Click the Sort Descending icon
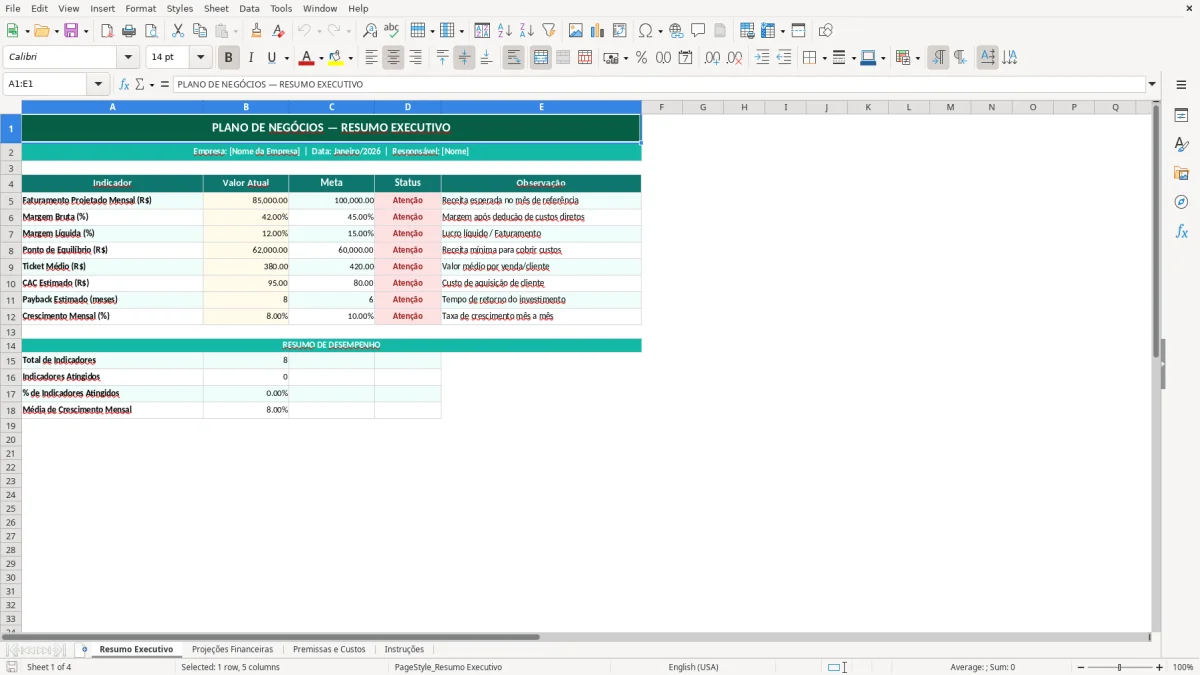 (x=527, y=31)
